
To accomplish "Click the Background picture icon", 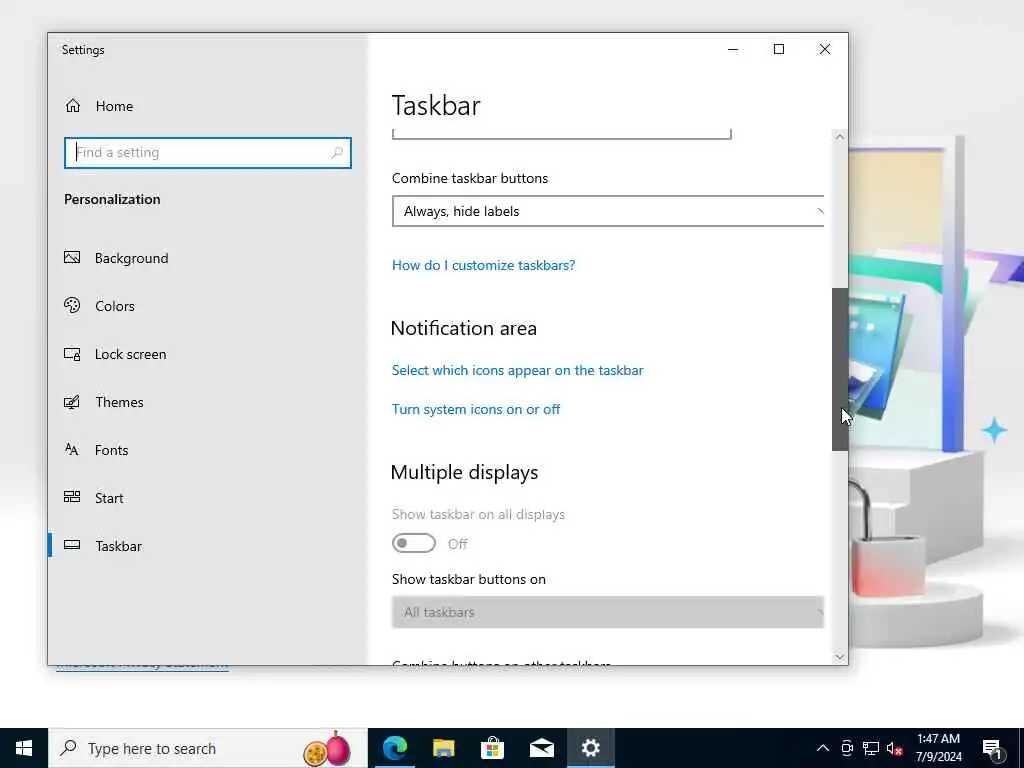I will [x=72, y=257].
